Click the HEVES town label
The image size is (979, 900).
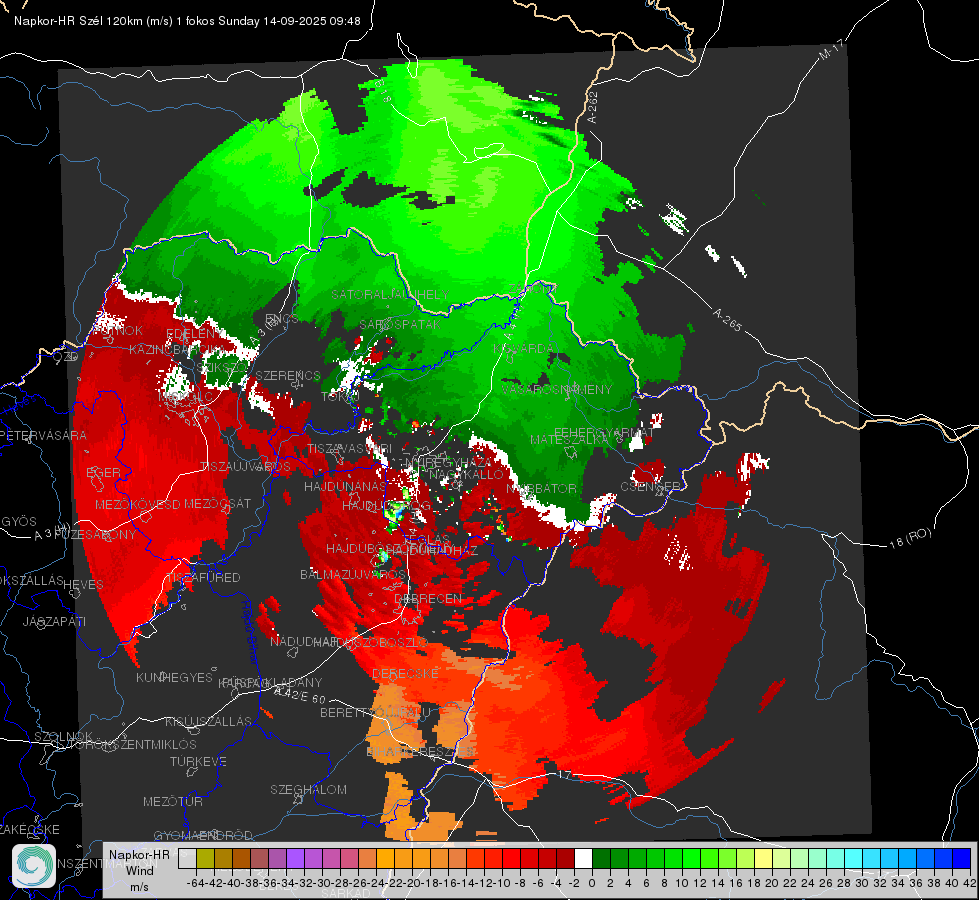coord(84,584)
